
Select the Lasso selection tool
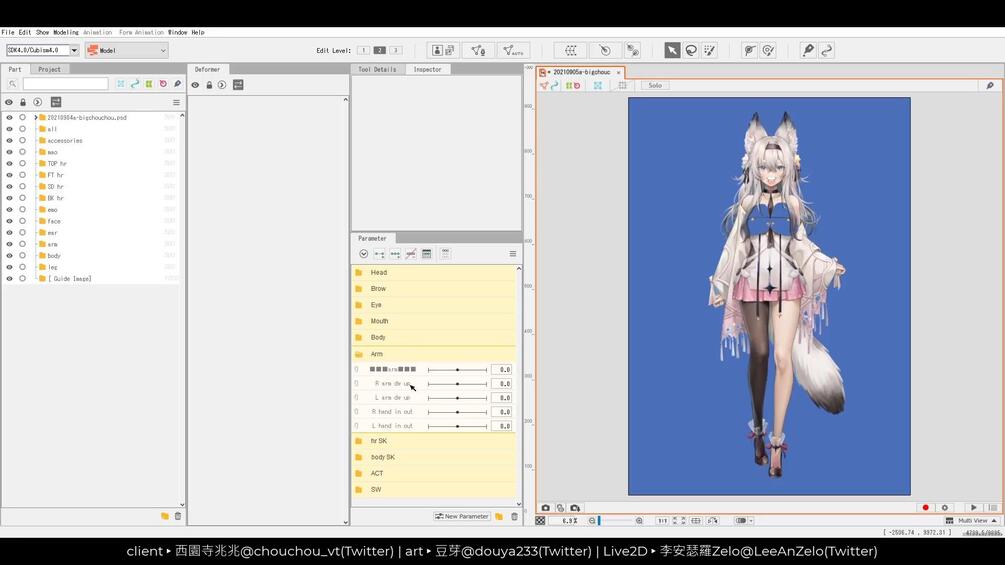click(691, 50)
